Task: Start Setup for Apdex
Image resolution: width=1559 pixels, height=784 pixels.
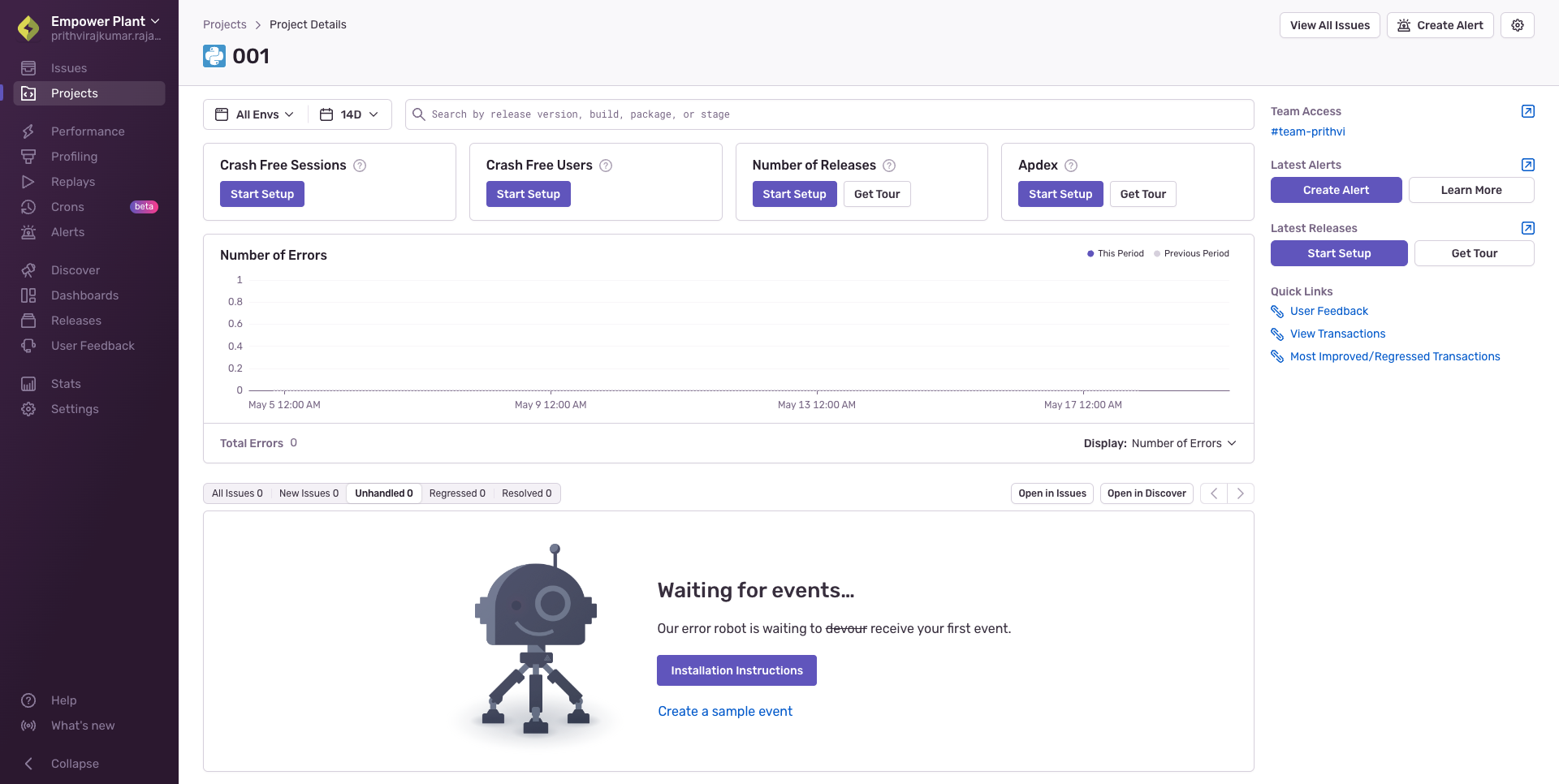Action: click(x=1060, y=194)
